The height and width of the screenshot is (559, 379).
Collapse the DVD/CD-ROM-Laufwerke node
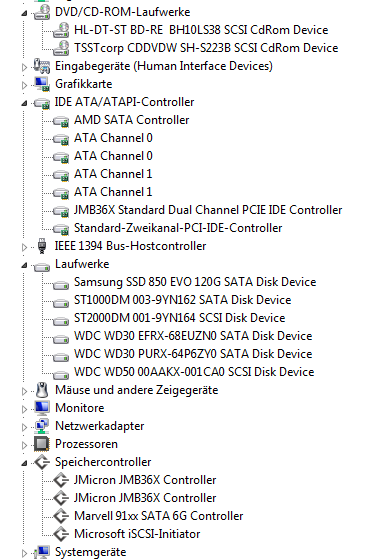coord(24,14)
